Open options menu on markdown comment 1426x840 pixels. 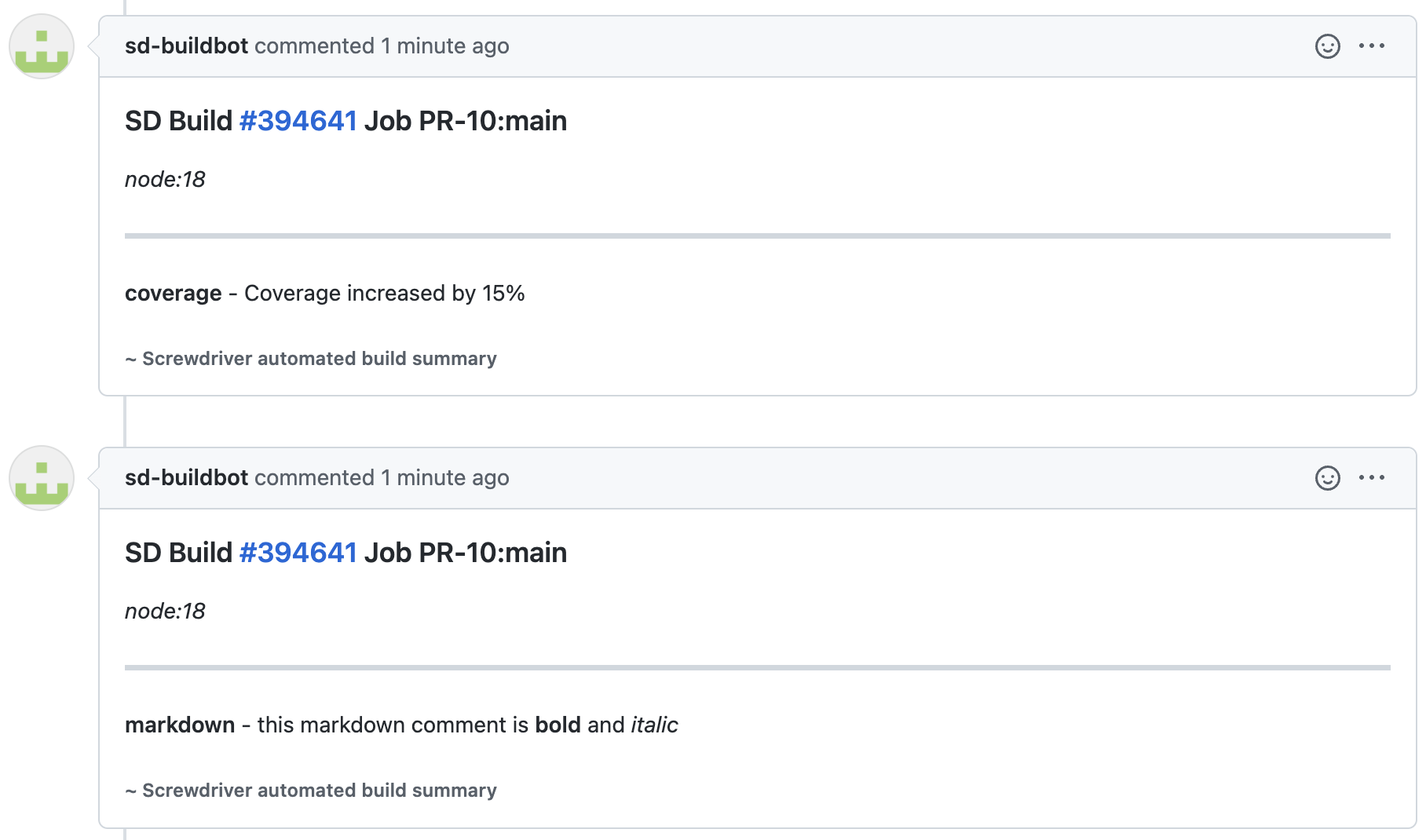point(1372,477)
